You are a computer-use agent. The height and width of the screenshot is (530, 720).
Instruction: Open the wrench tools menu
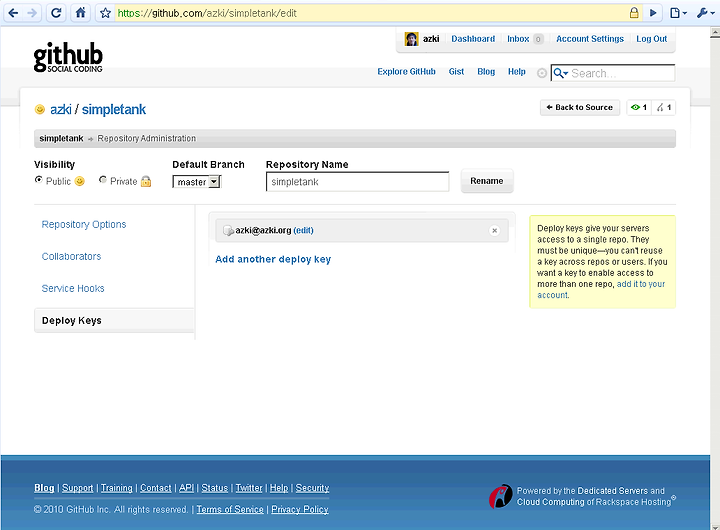coord(705,13)
